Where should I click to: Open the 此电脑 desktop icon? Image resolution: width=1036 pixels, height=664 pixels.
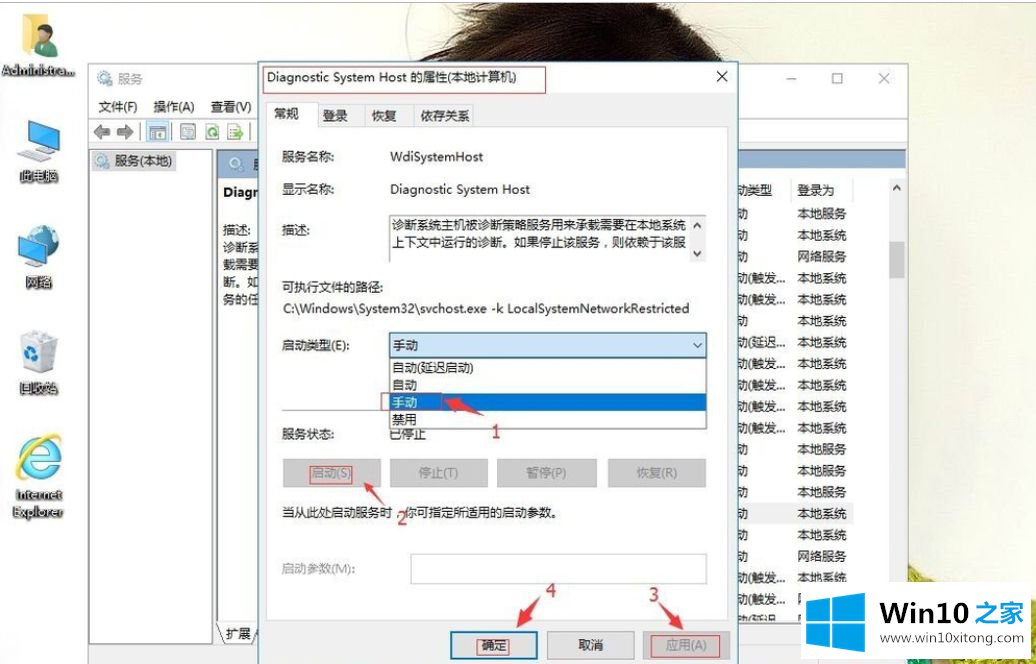click(39, 150)
